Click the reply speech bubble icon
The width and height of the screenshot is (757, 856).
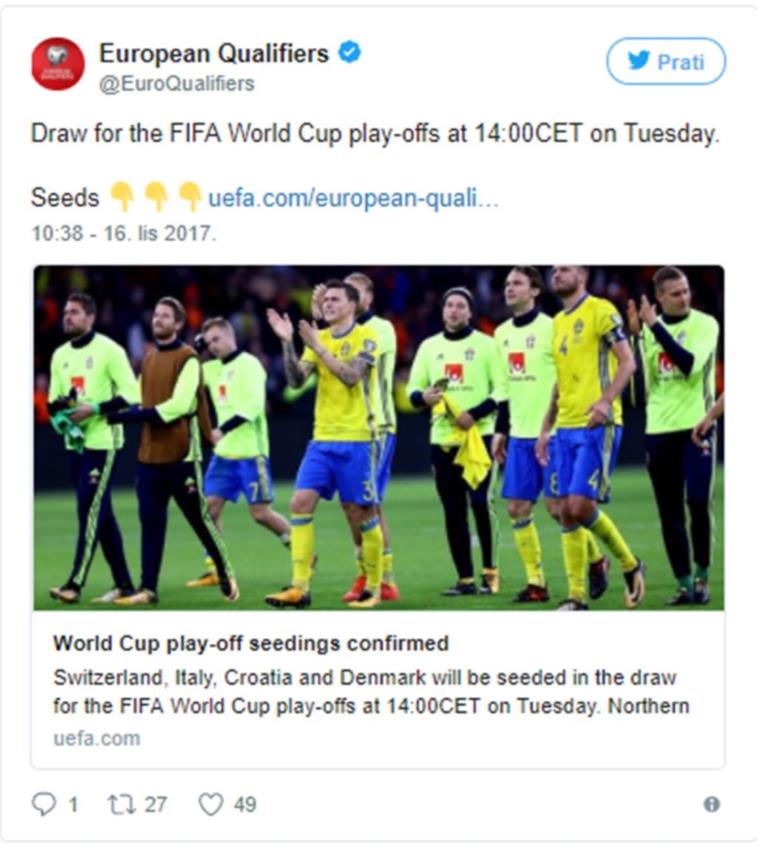(x=44, y=804)
